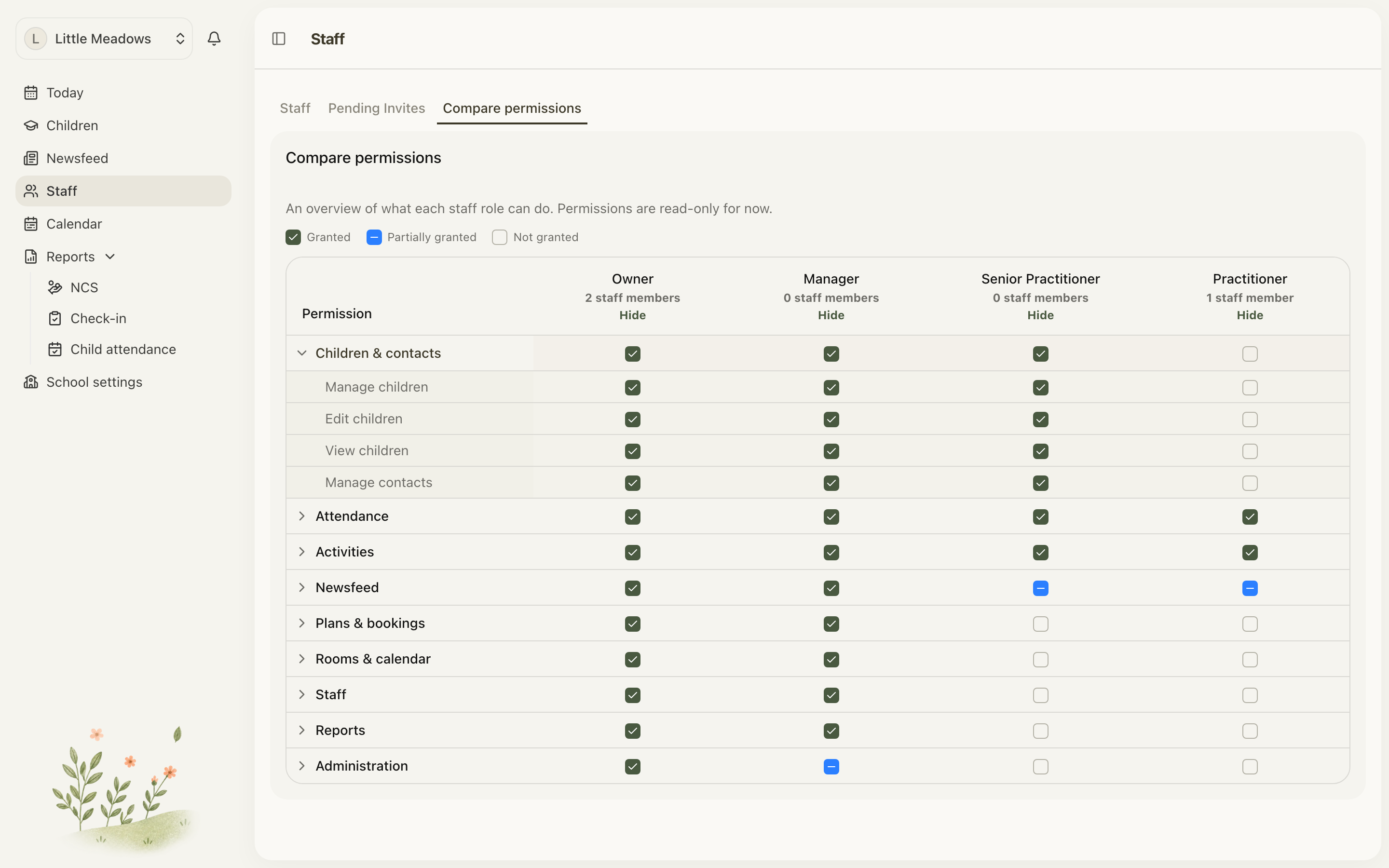Click Senior Practitioner partial checkbox for Newsfeed
Image resolution: width=1389 pixels, height=868 pixels.
click(1041, 588)
